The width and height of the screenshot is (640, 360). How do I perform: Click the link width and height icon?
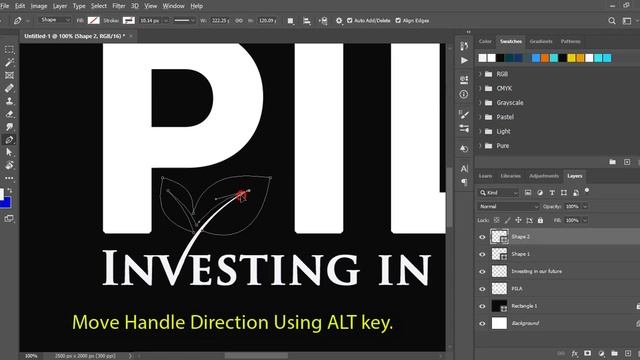tap(239, 20)
